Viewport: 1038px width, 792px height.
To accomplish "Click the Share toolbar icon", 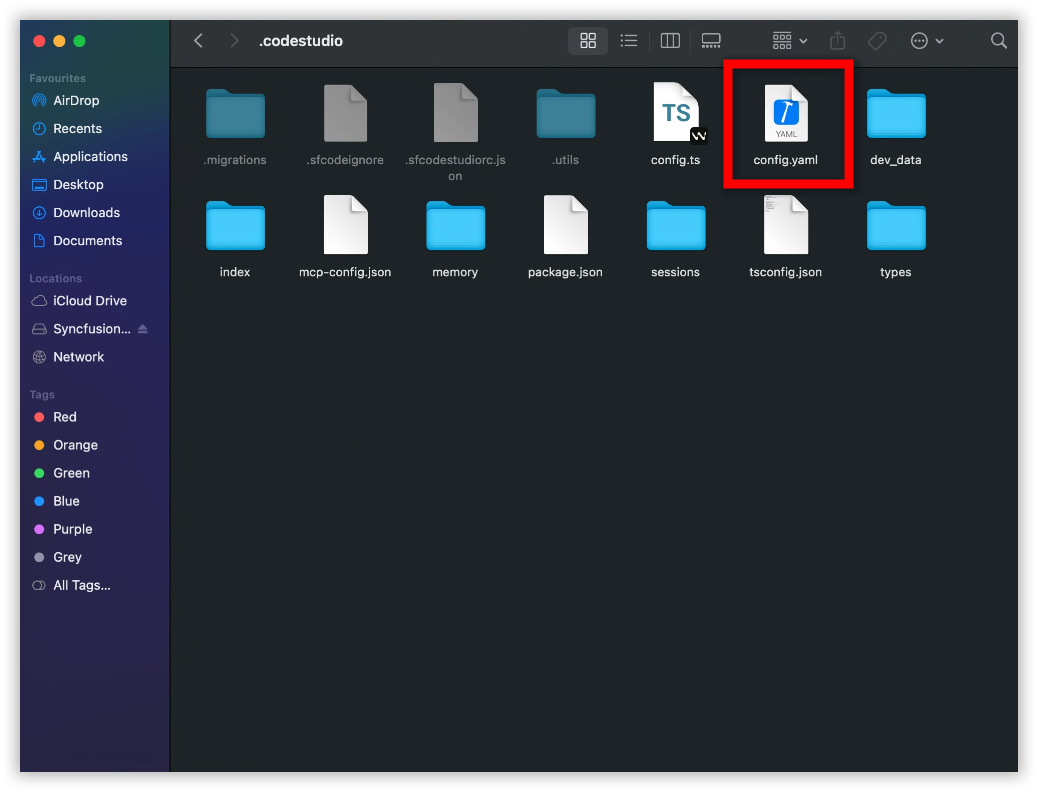I will [x=837, y=41].
